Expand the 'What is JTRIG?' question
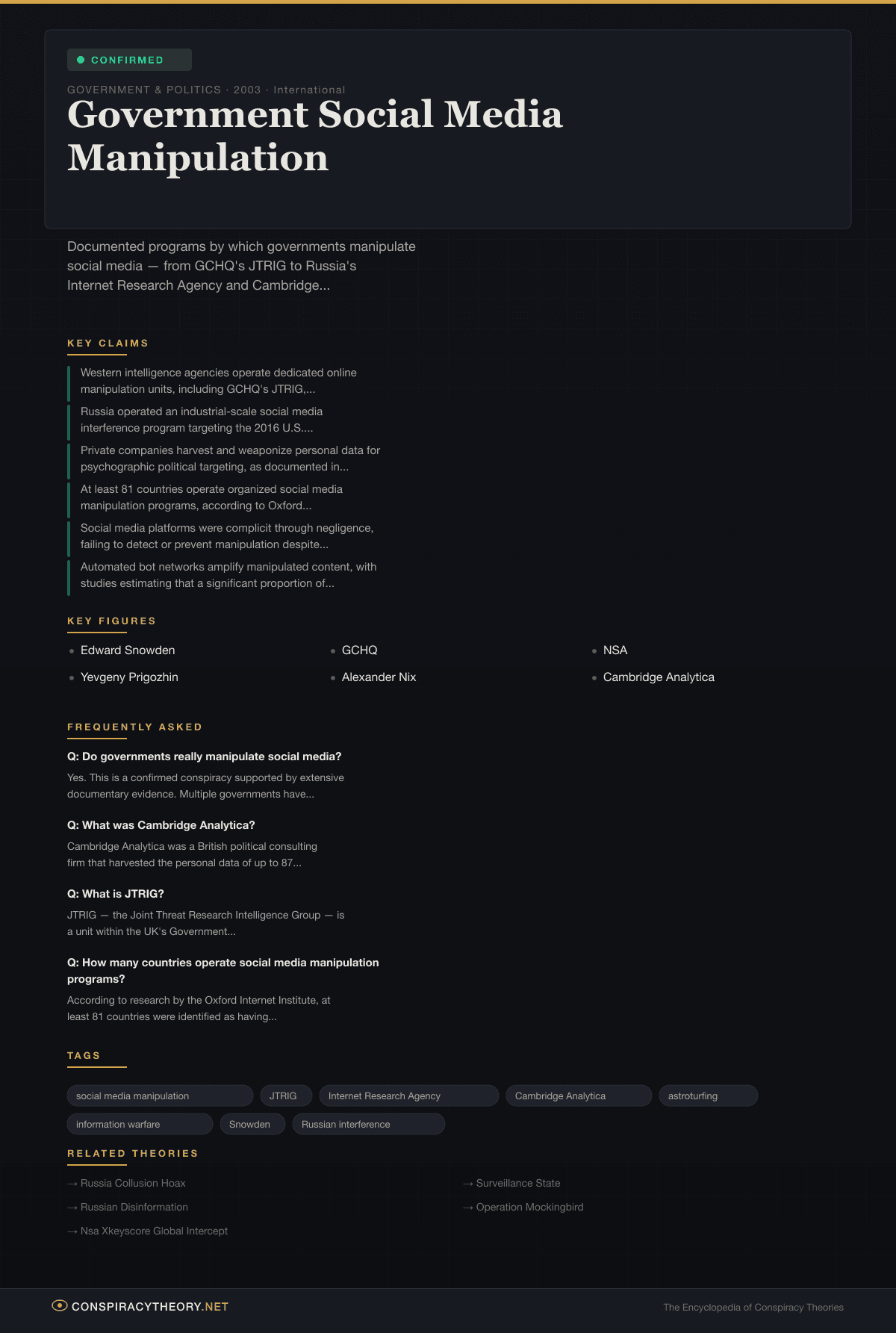The image size is (896, 1333). (116, 894)
